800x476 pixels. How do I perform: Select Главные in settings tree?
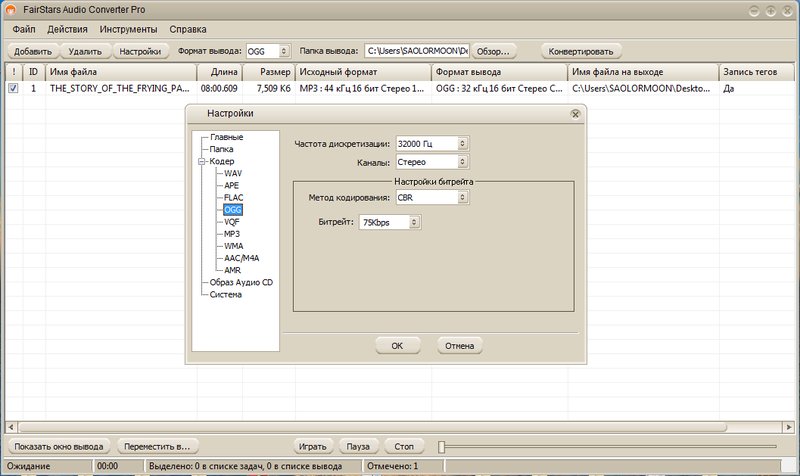pos(227,137)
